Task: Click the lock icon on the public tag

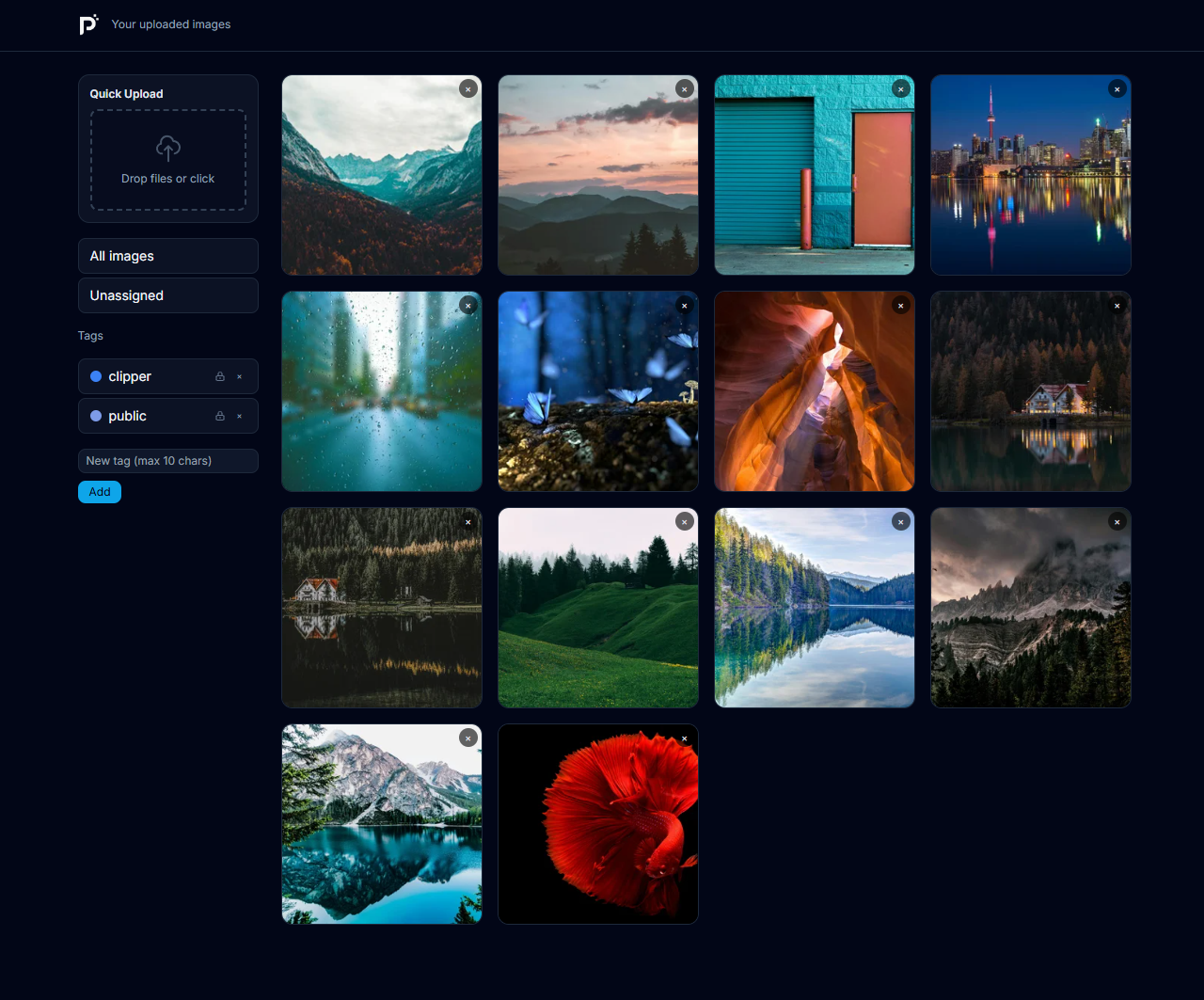Action: pyautogui.click(x=219, y=416)
